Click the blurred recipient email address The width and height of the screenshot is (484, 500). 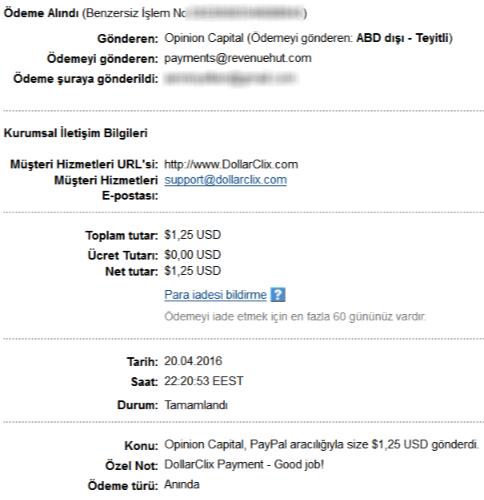230,78
